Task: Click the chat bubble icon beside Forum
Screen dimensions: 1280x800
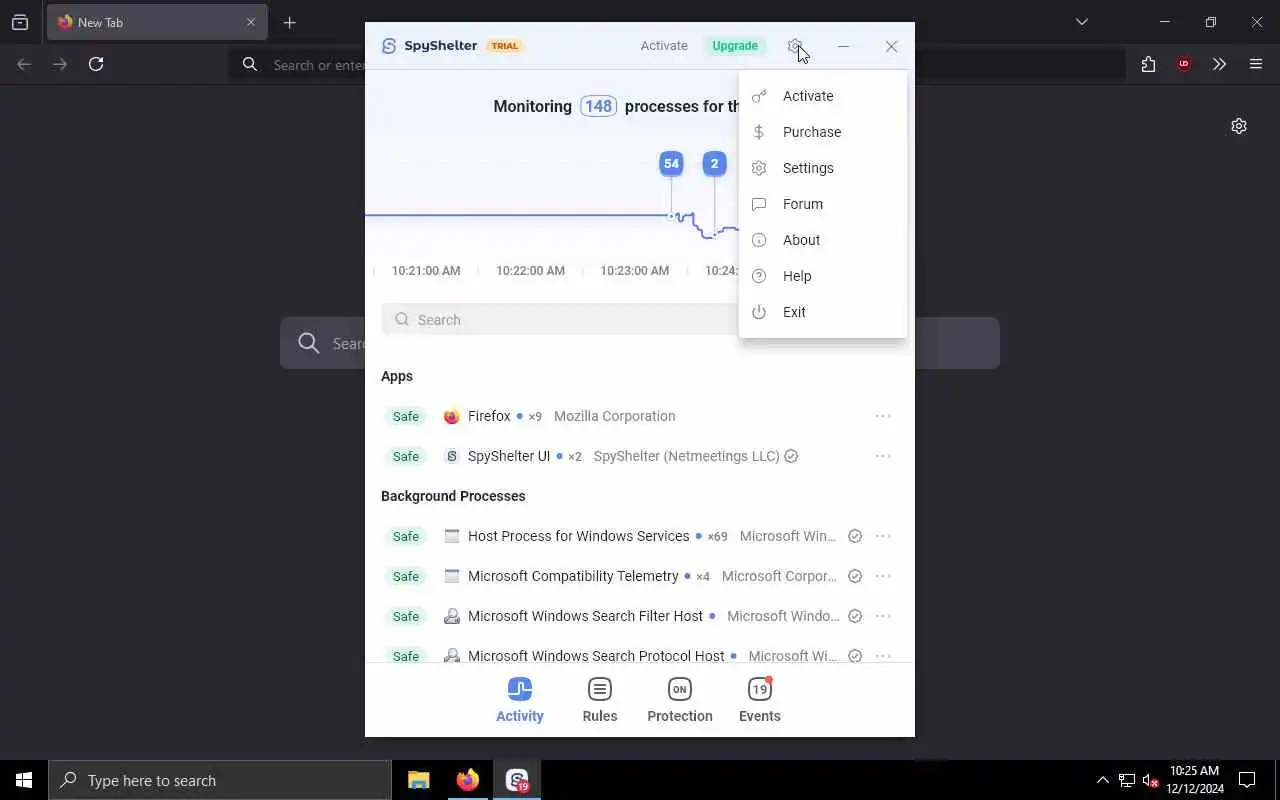Action: [759, 204]
